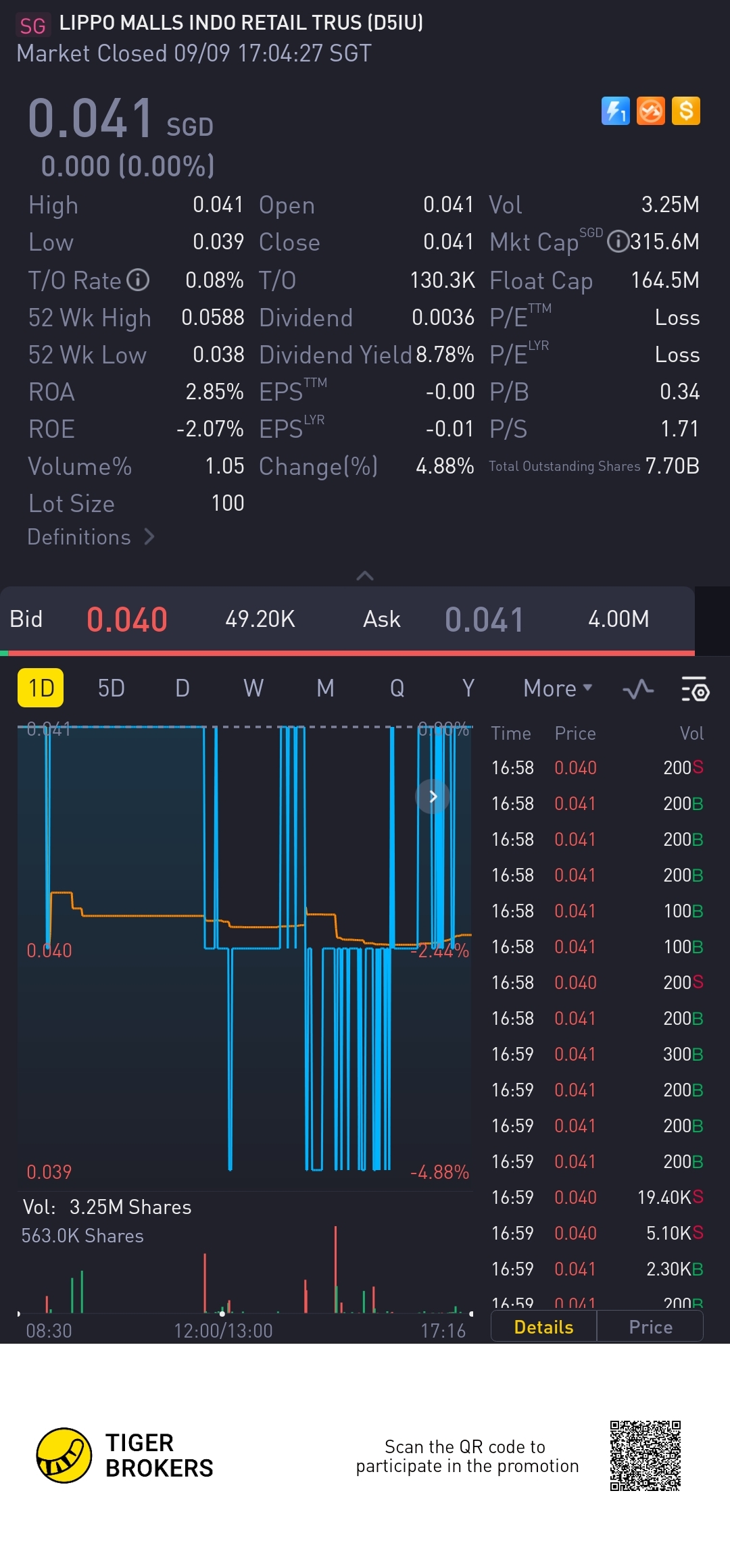The image size is (730, 1568).
Task: Tap the 5.10K sell trade row
Action: coord(598,1233)
